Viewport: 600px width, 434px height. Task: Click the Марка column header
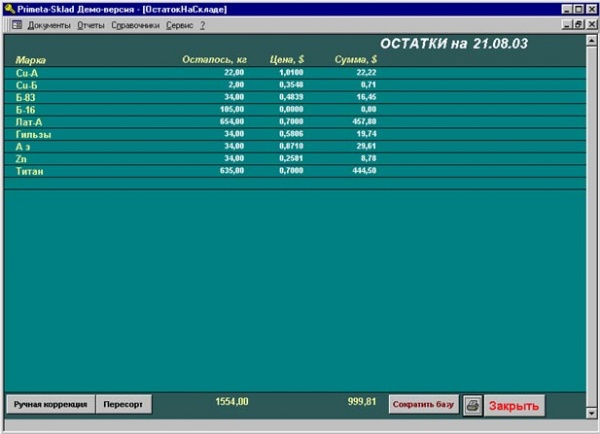point(30,60)
